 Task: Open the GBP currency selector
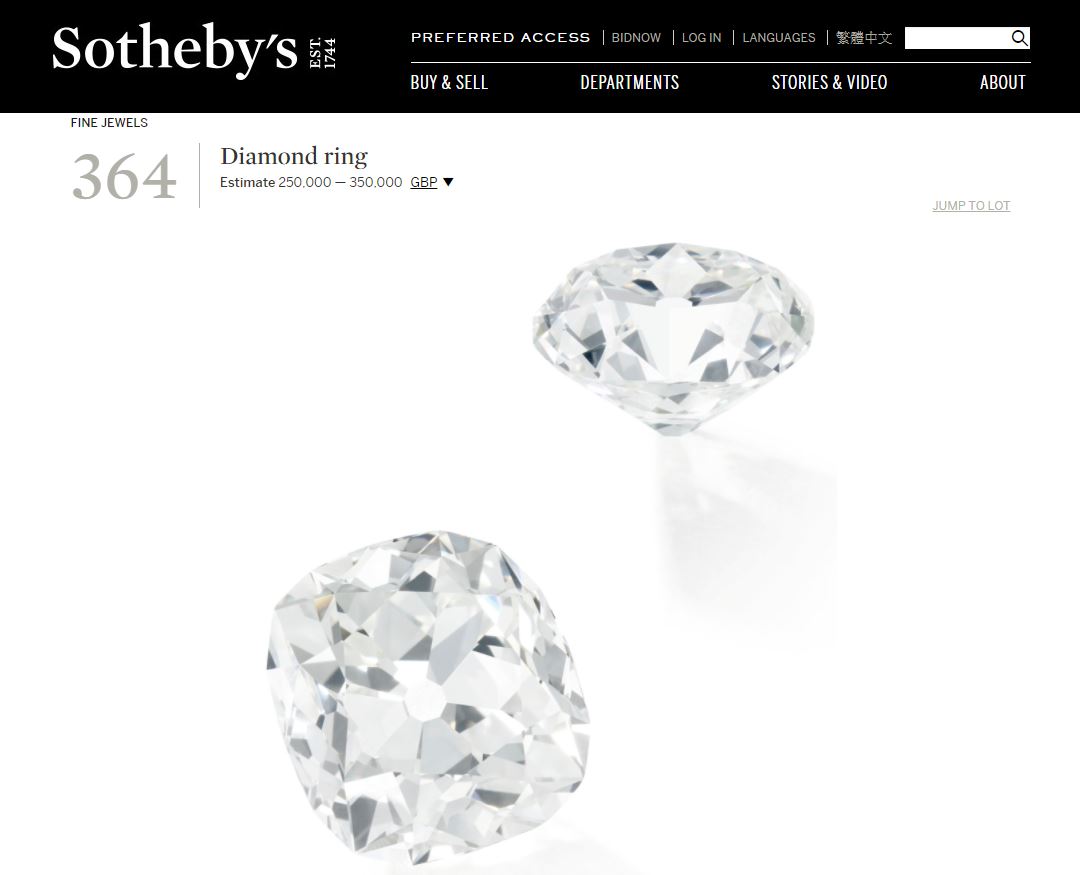[424, 183]
